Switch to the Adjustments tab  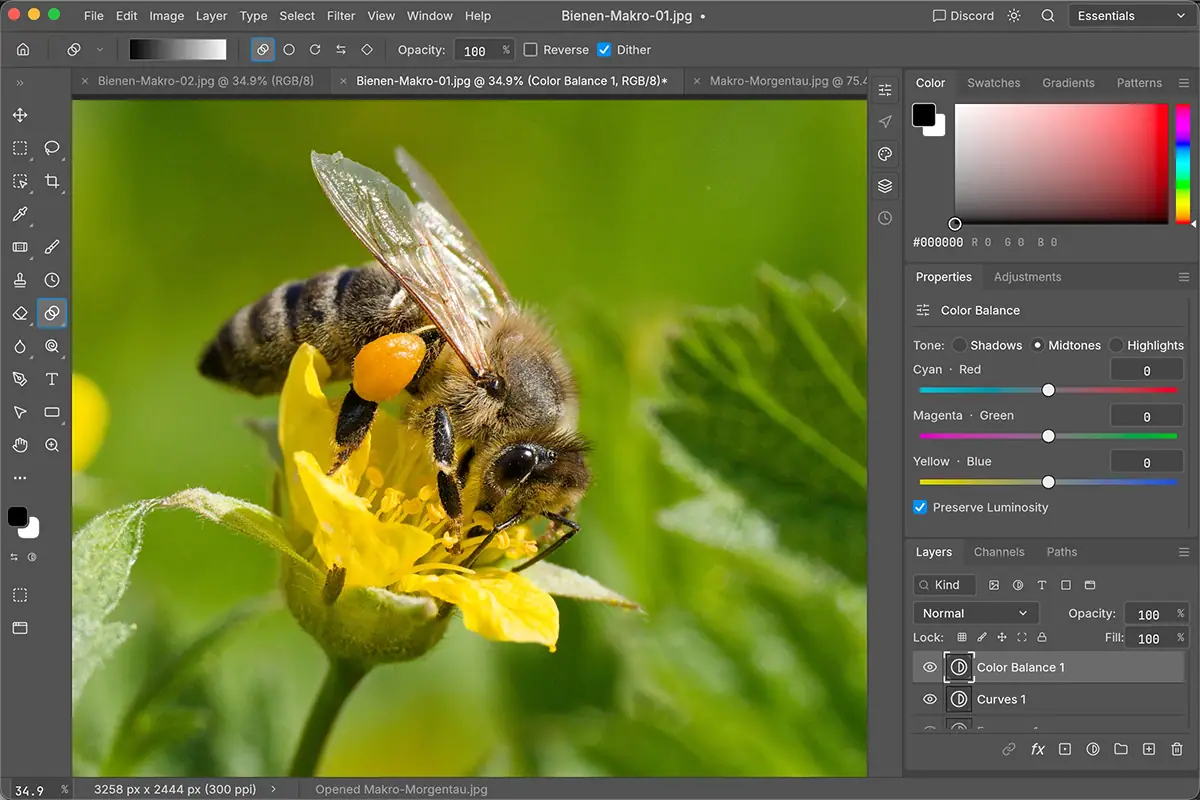(x=1027, y=277)
